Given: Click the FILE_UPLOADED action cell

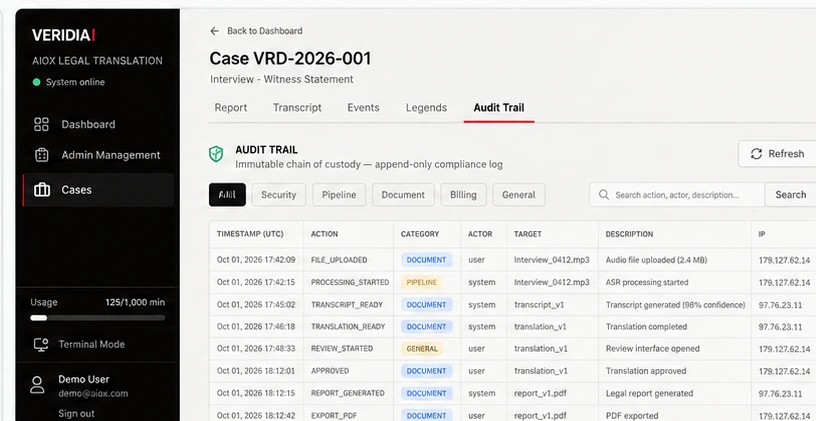Looking at the screenshot, I should (339, 260).
